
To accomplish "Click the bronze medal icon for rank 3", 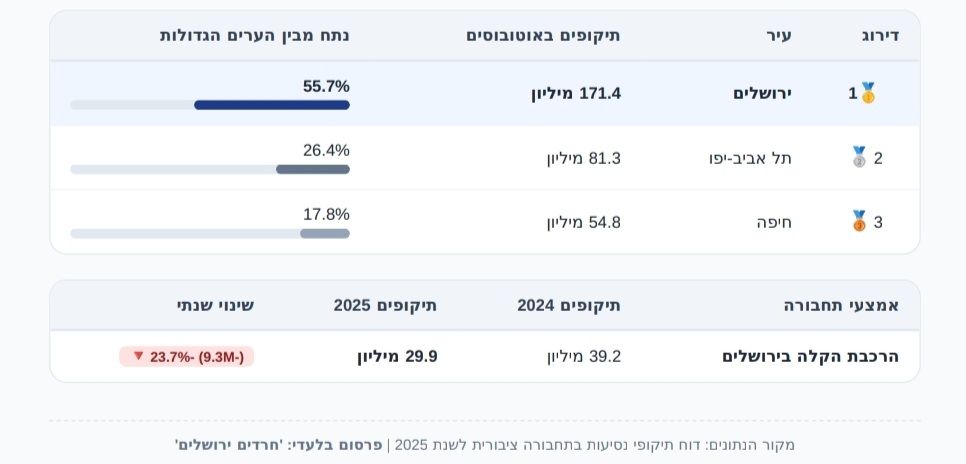I will point(859,222).
